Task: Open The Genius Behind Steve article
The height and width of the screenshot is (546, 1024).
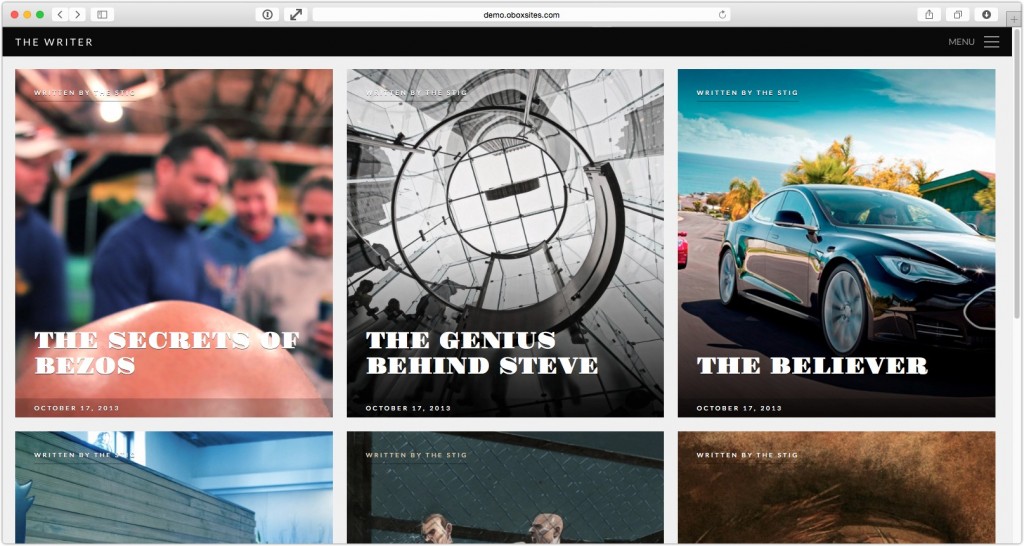Action: (x=482, y=353)
